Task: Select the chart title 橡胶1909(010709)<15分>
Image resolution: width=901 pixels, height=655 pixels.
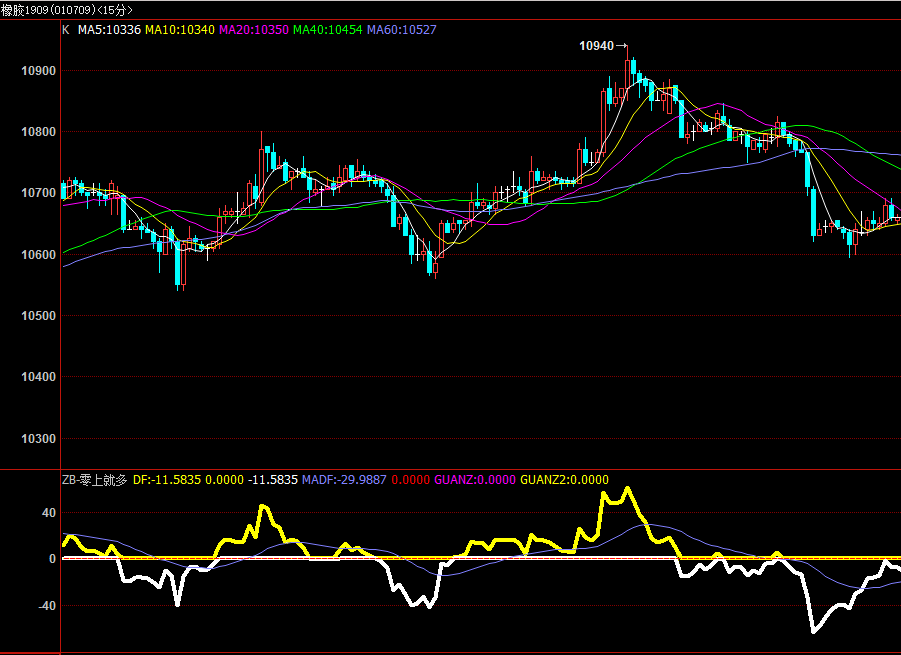Action: (x=67, y=10)
